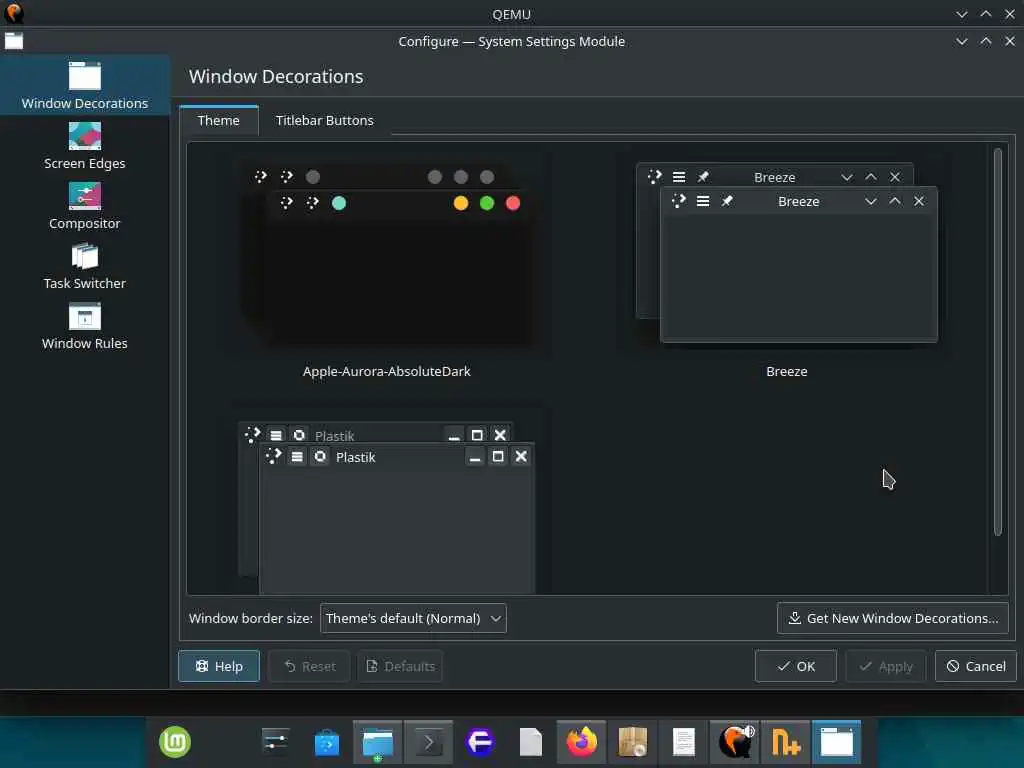The image size is (1024, 768).
Task: Open the system settings sliders taskbar icon
Action: [x=276, y=742]
